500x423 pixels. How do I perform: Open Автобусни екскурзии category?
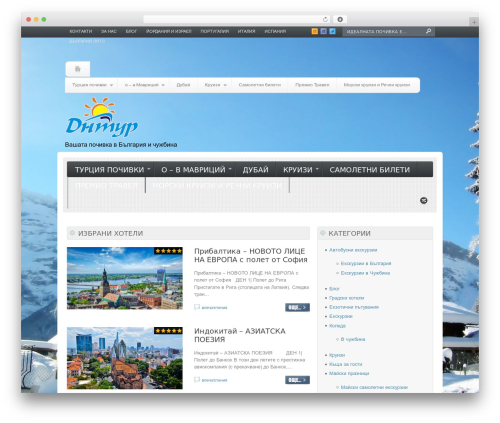click(353, 250)
